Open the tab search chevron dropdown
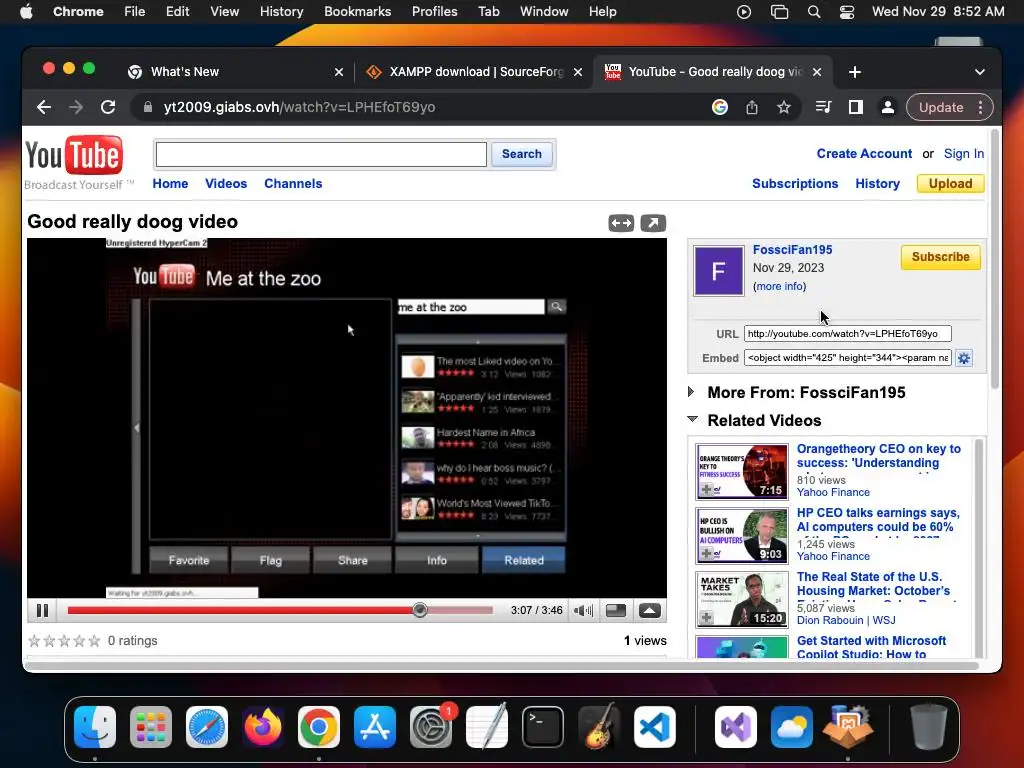Viewport: 1024px width, 768px height. pos(980,72)
